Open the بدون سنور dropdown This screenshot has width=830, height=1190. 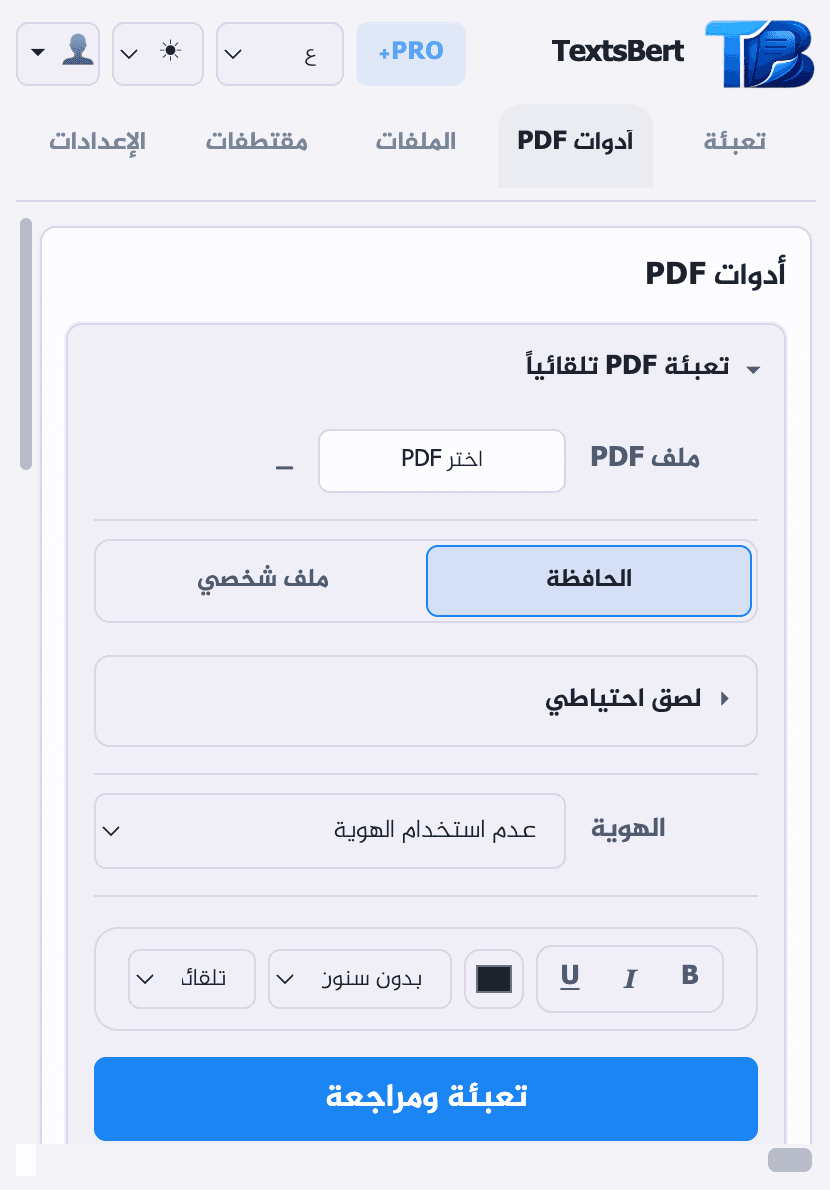pyautogui.click(x=359, y=979)
